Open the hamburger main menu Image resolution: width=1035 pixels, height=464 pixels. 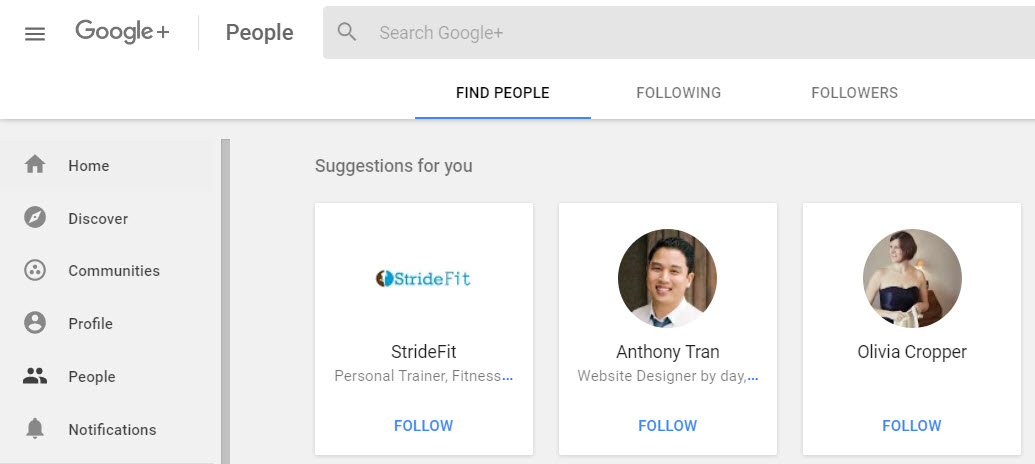point(35,34)
